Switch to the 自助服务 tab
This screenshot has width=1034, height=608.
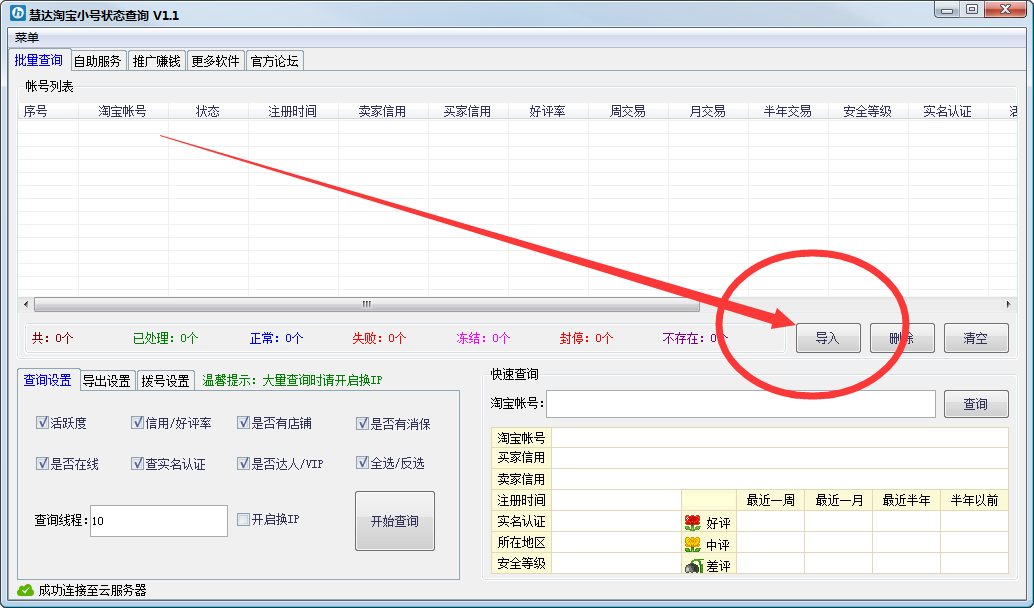(x=97, y=61)
